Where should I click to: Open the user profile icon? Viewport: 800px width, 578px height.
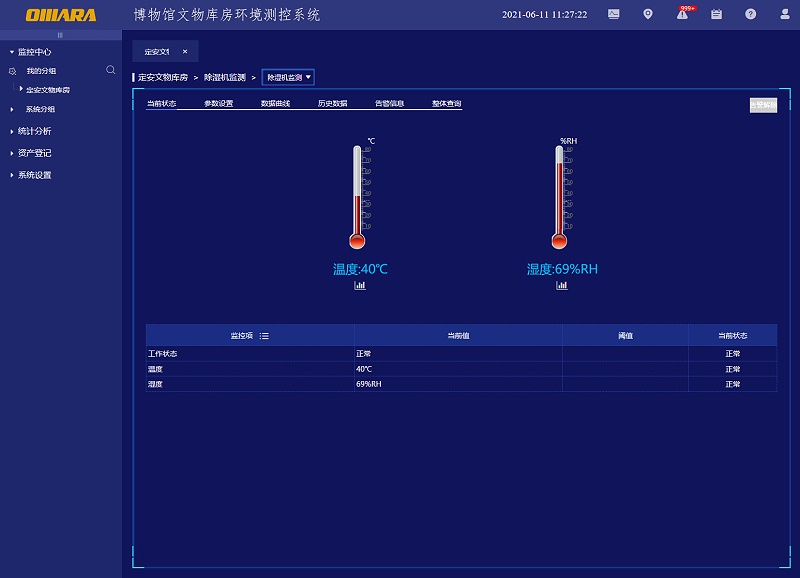783,15
